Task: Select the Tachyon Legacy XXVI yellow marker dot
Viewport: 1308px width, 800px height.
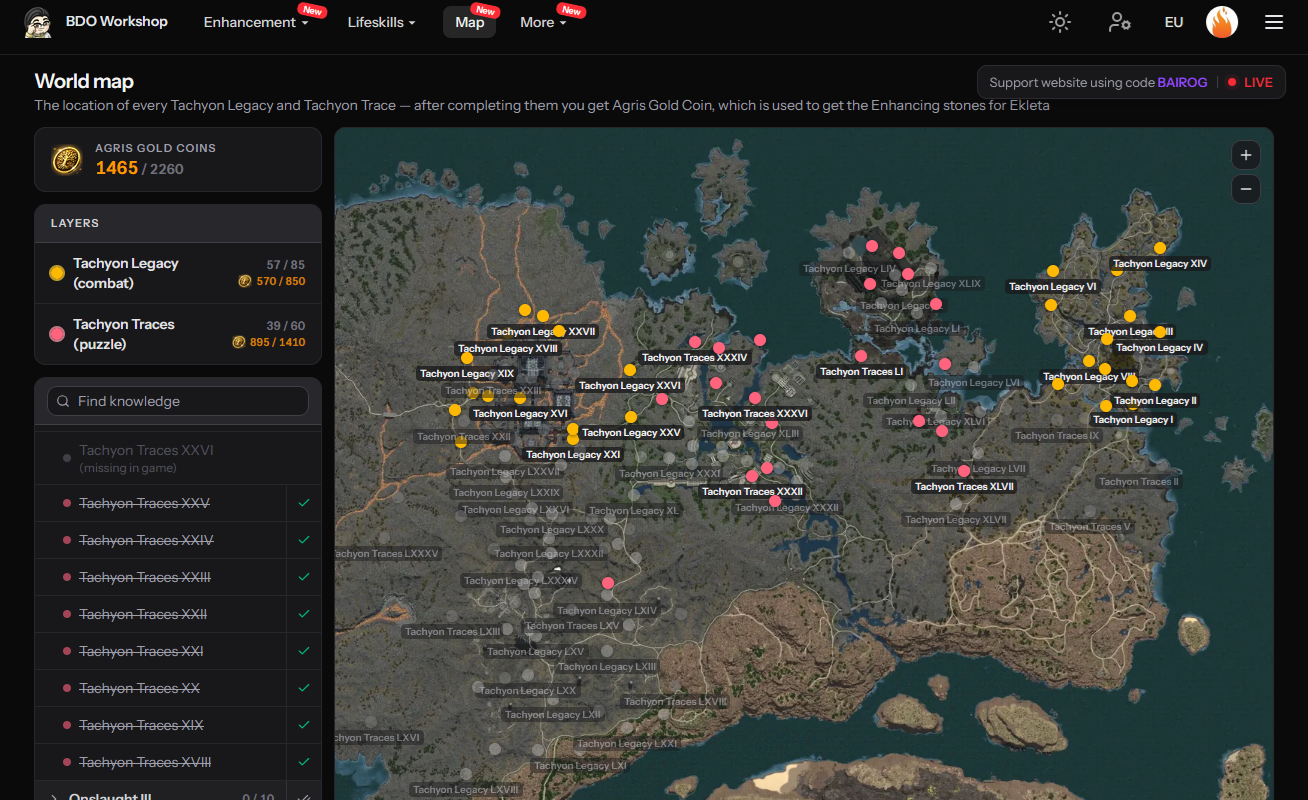Action: 630,370
